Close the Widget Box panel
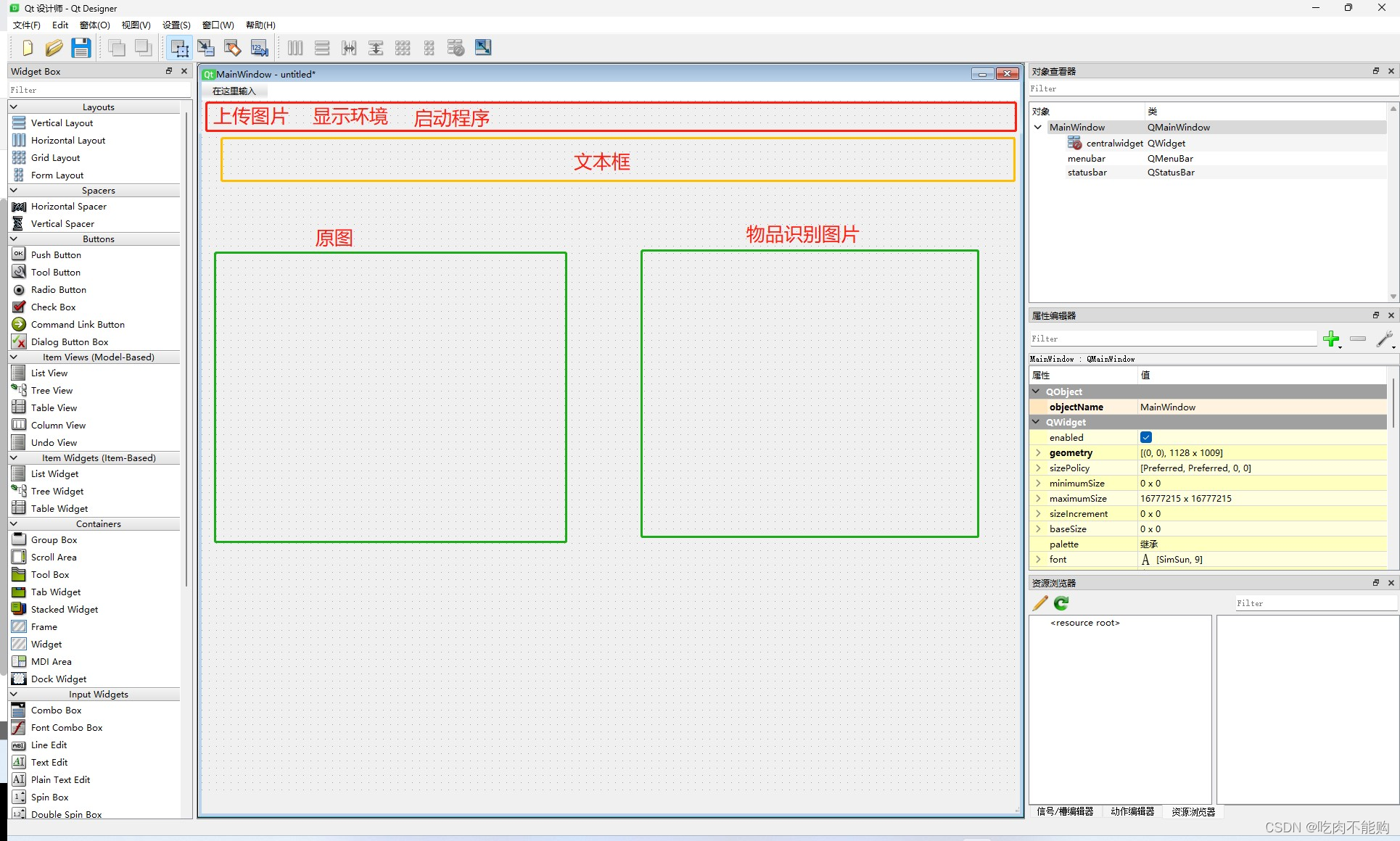 [x=184, y=71]
